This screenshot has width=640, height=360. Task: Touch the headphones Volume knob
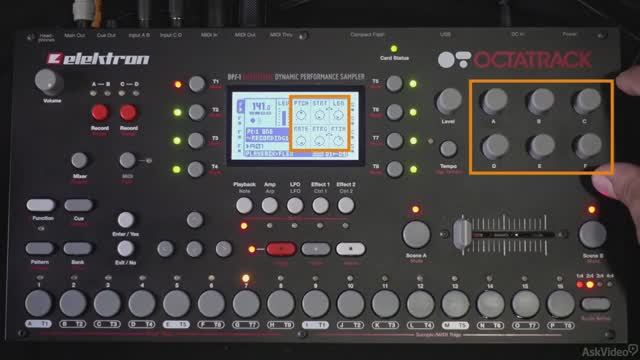point(49,82)
